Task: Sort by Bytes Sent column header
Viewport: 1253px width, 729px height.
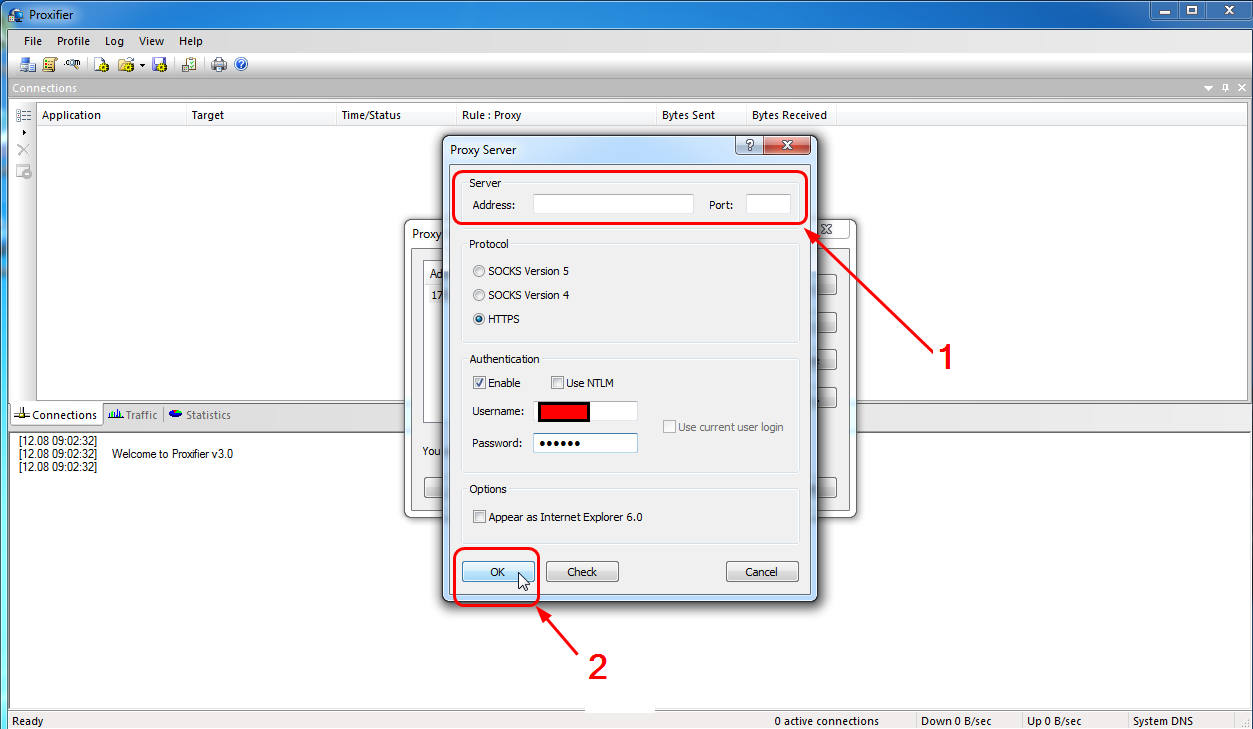Action: click(x=702, y=115)
